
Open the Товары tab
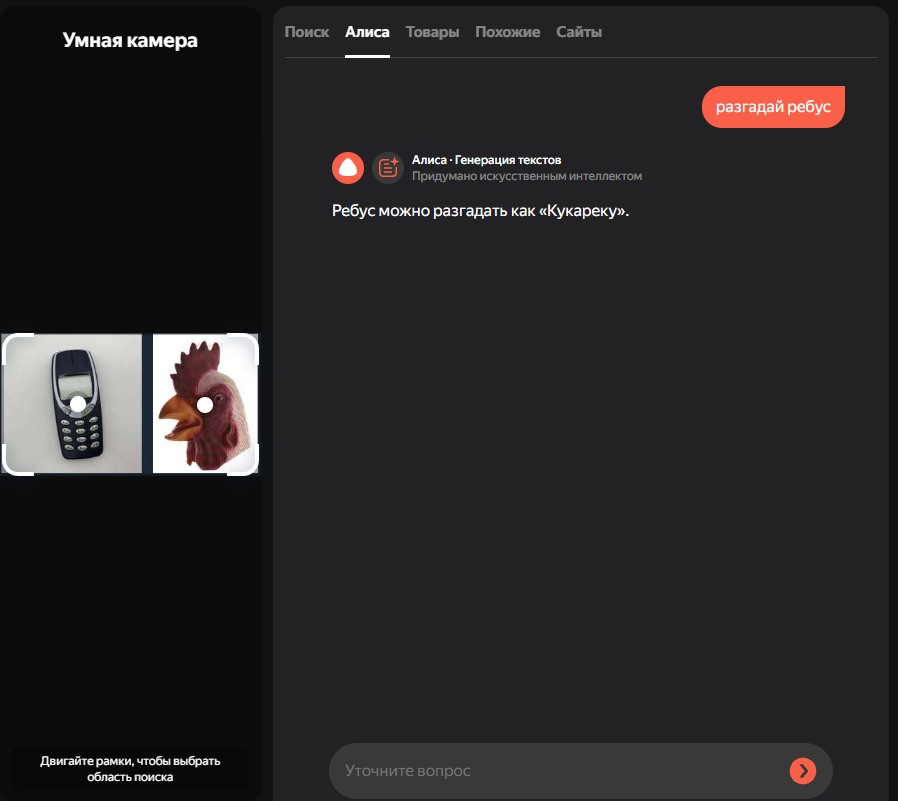tap(432, 32)
